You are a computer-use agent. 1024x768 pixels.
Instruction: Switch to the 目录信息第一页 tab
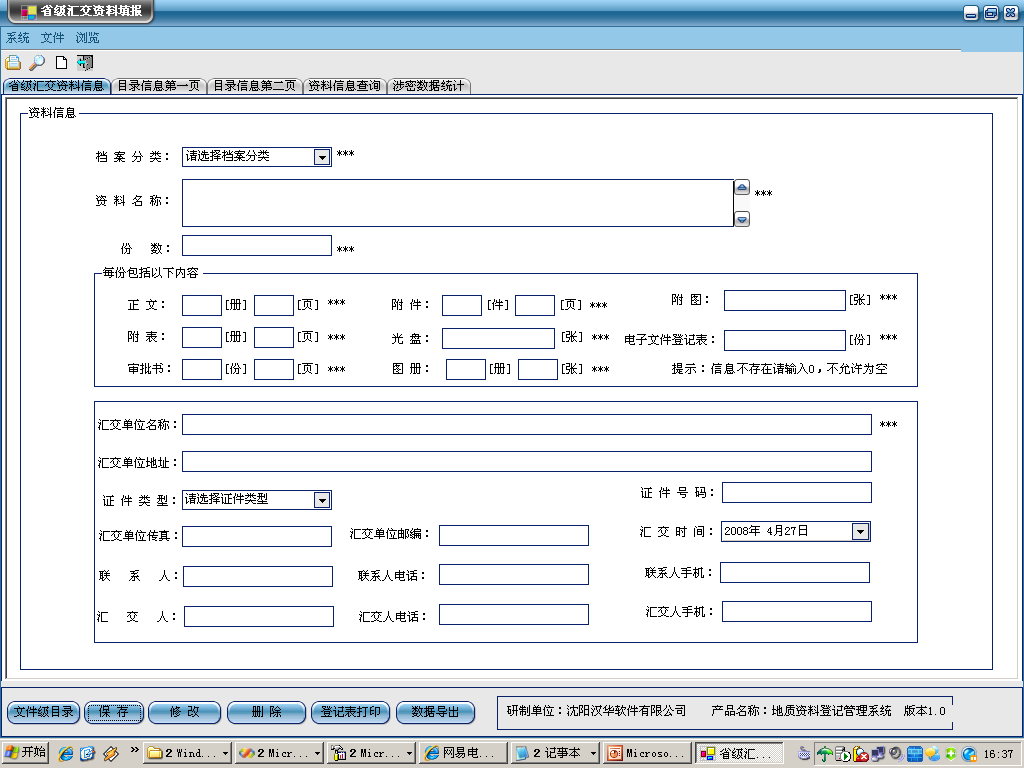pyautogui.click(x=158, y=86)
